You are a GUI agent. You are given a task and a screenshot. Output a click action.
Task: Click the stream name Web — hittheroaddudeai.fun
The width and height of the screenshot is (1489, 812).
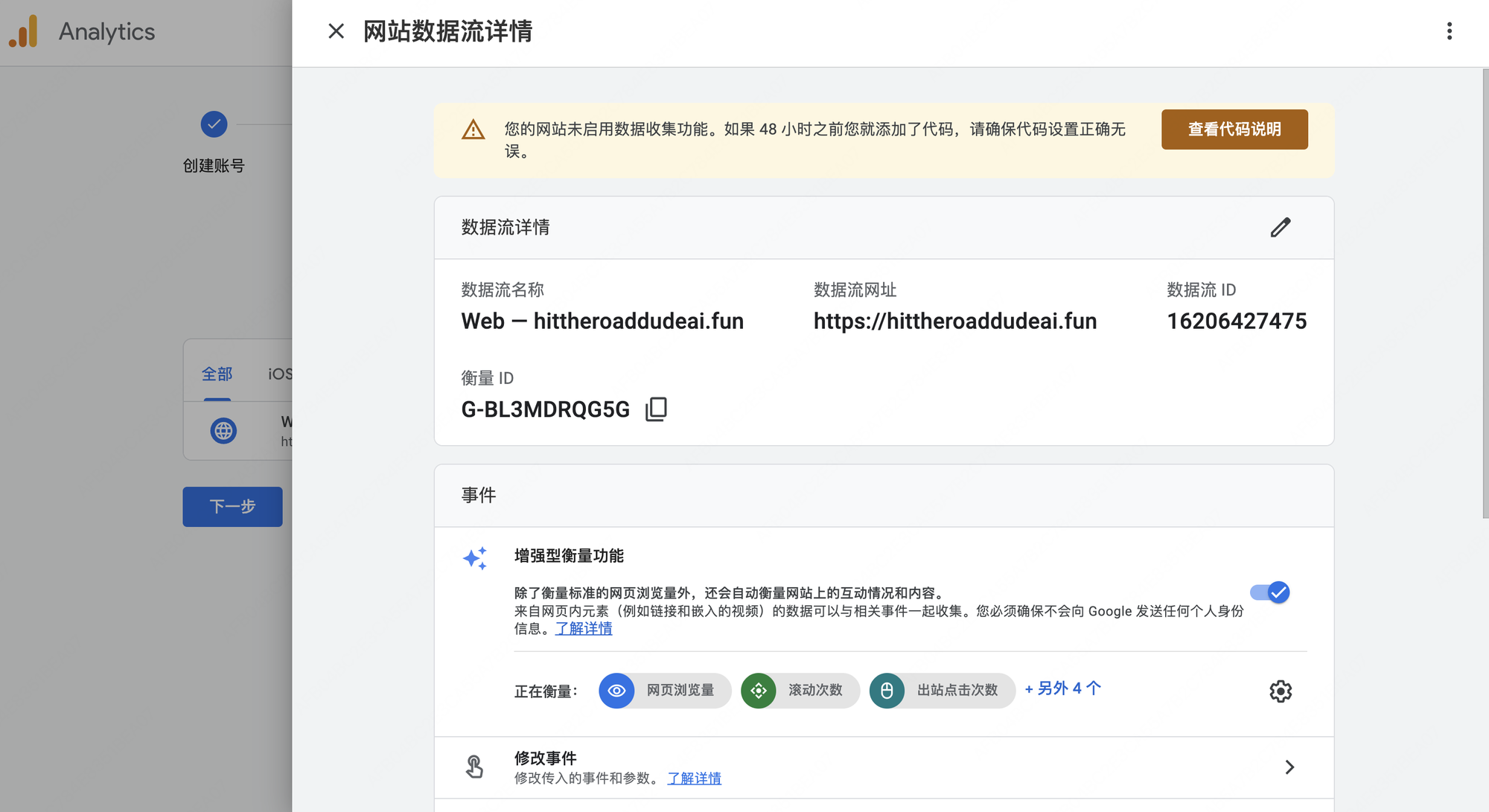602,322
